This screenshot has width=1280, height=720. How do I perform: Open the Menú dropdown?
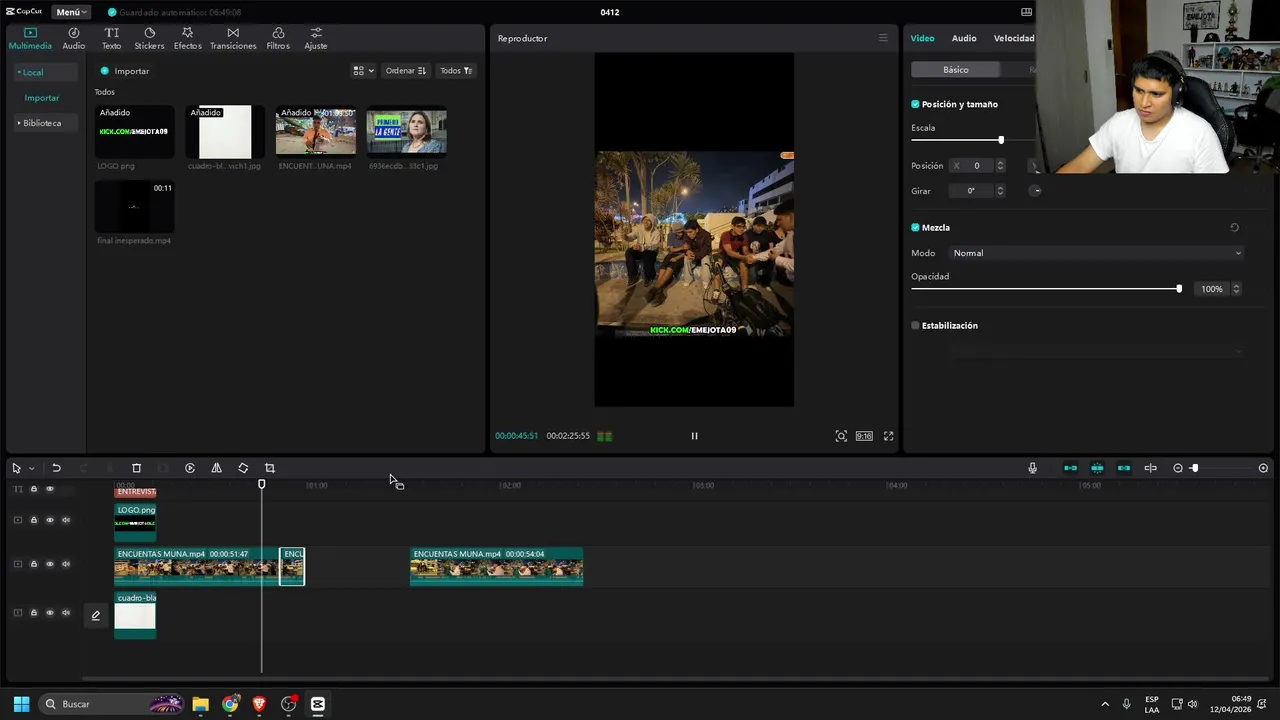[x=71, y=12]
